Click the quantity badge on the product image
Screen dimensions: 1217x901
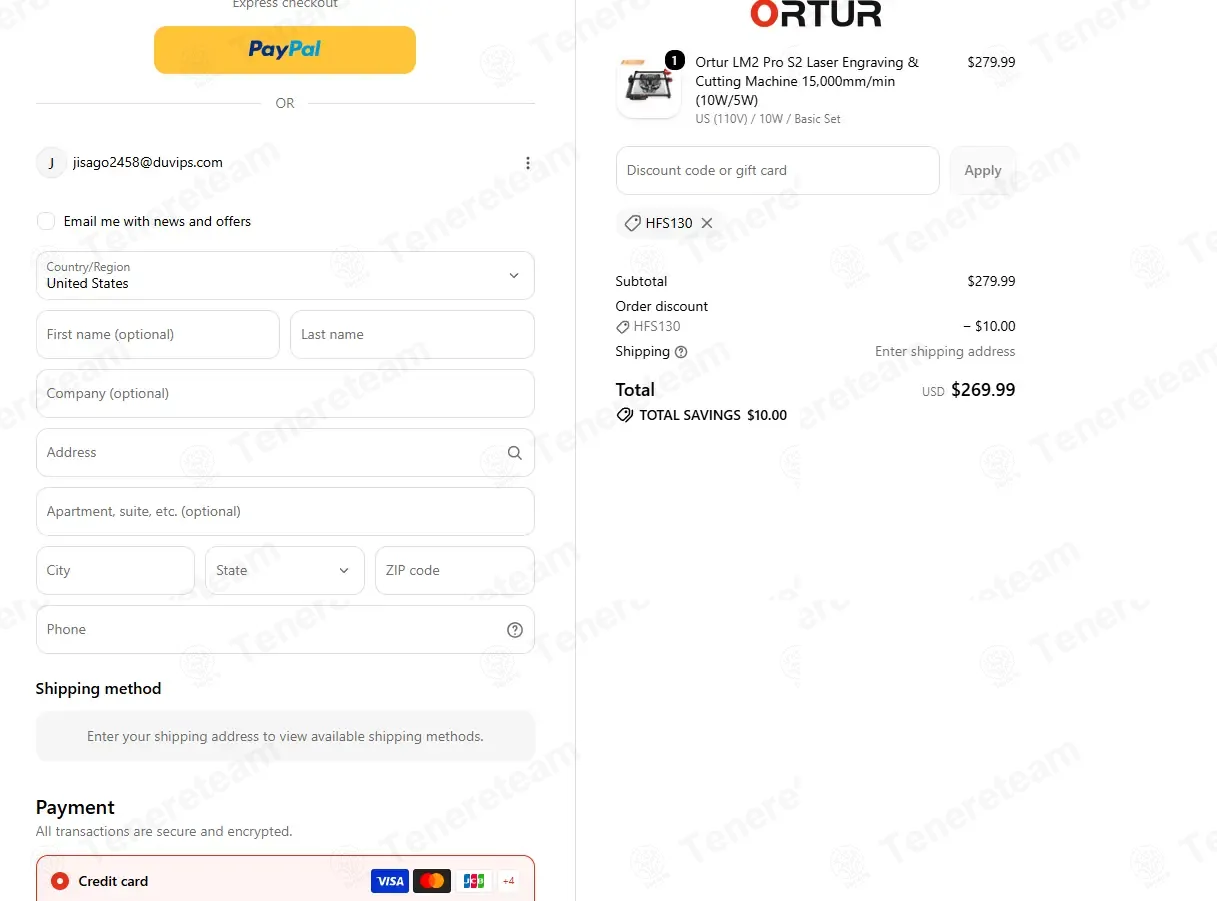[x=675, y=61]
